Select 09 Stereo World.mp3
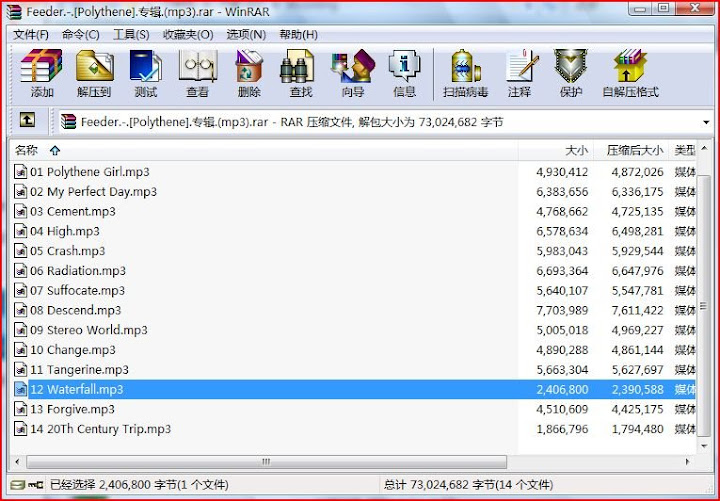The height and width of the screenshot is (501, 720). pos(89,330)
